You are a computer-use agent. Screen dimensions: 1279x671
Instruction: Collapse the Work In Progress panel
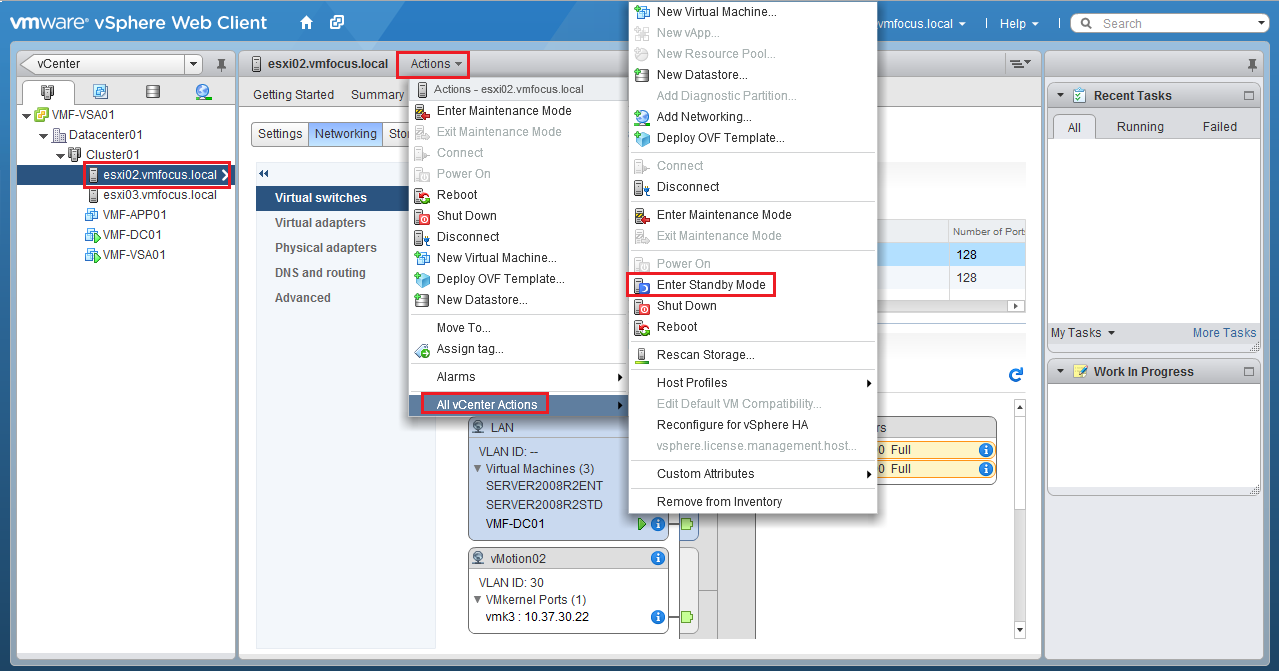pyautogui.click(x=1248, y=372)
